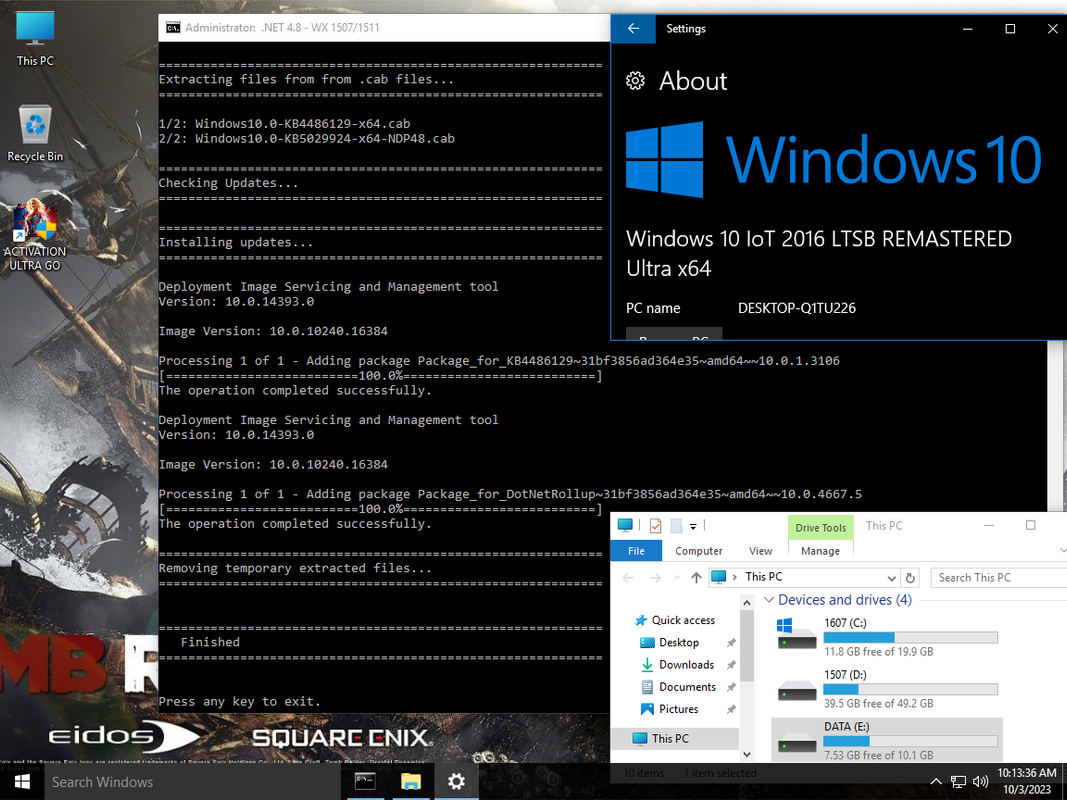Show hidden tray icons chevron
Screen dimensions: 1067x800
(x=936, y=782)
